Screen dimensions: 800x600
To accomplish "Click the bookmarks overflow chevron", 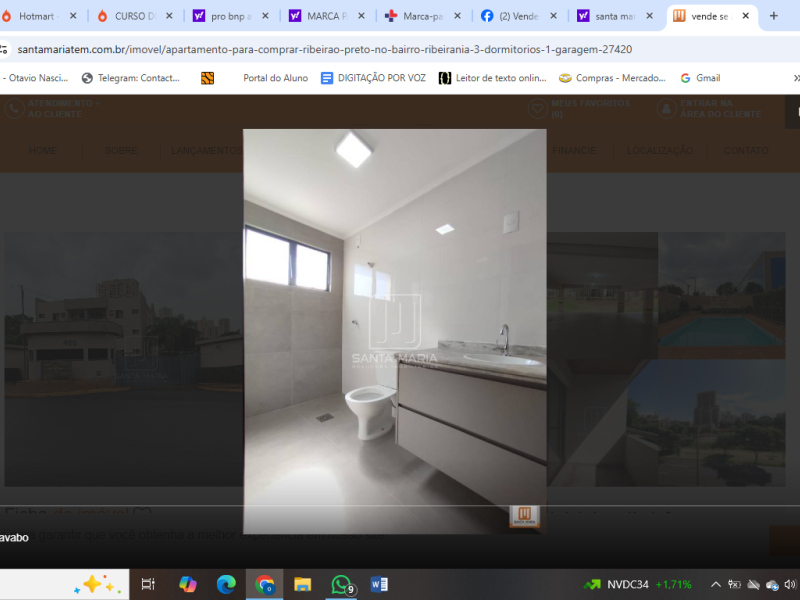I will tap(795, 77).
